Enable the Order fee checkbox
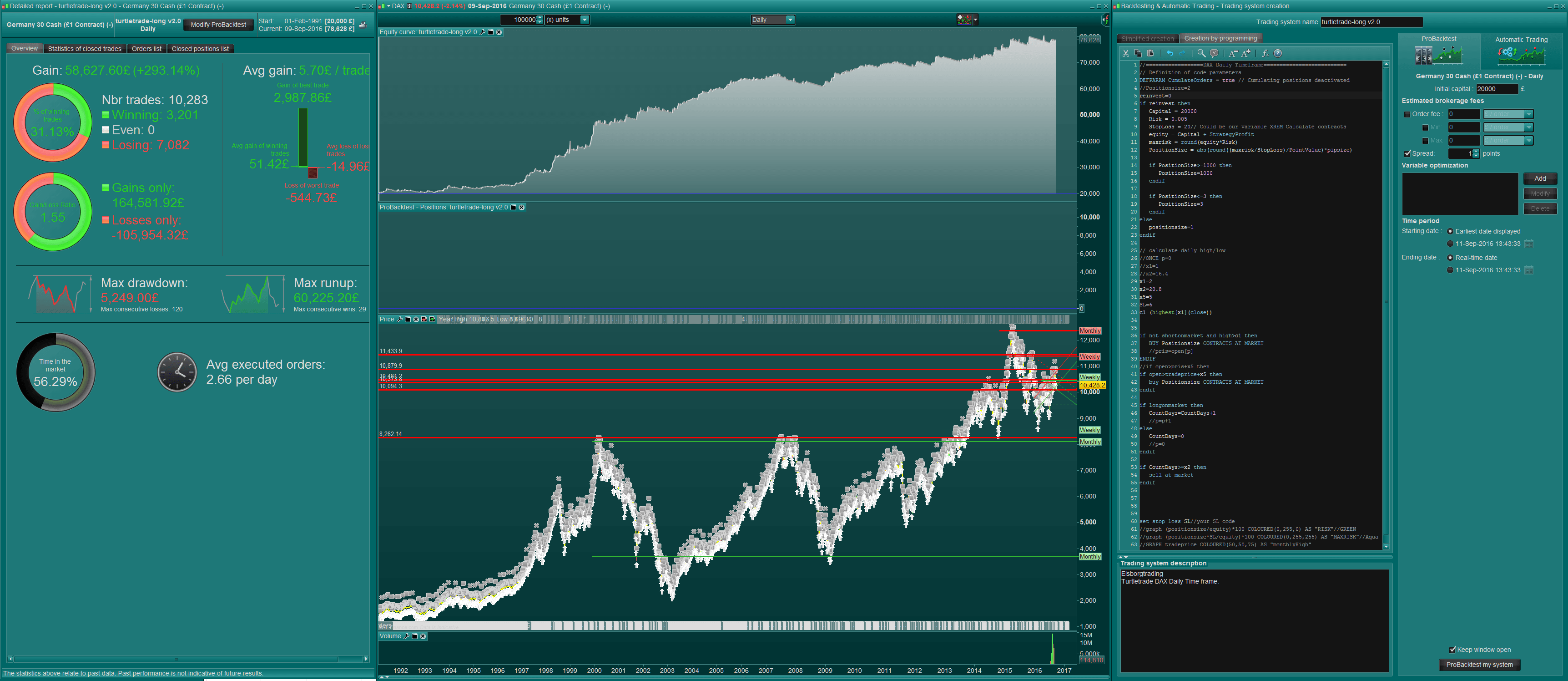1568x681 pixels. 1407,115
